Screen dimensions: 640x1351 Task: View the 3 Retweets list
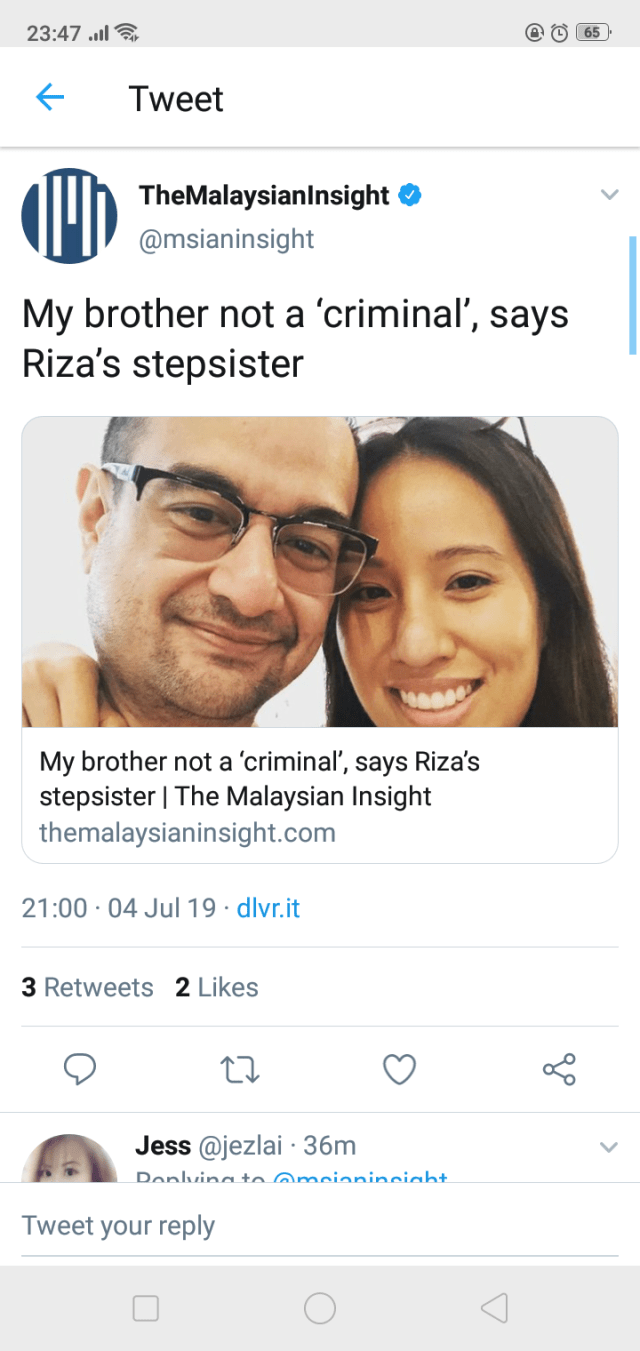(x=88, y=987)
